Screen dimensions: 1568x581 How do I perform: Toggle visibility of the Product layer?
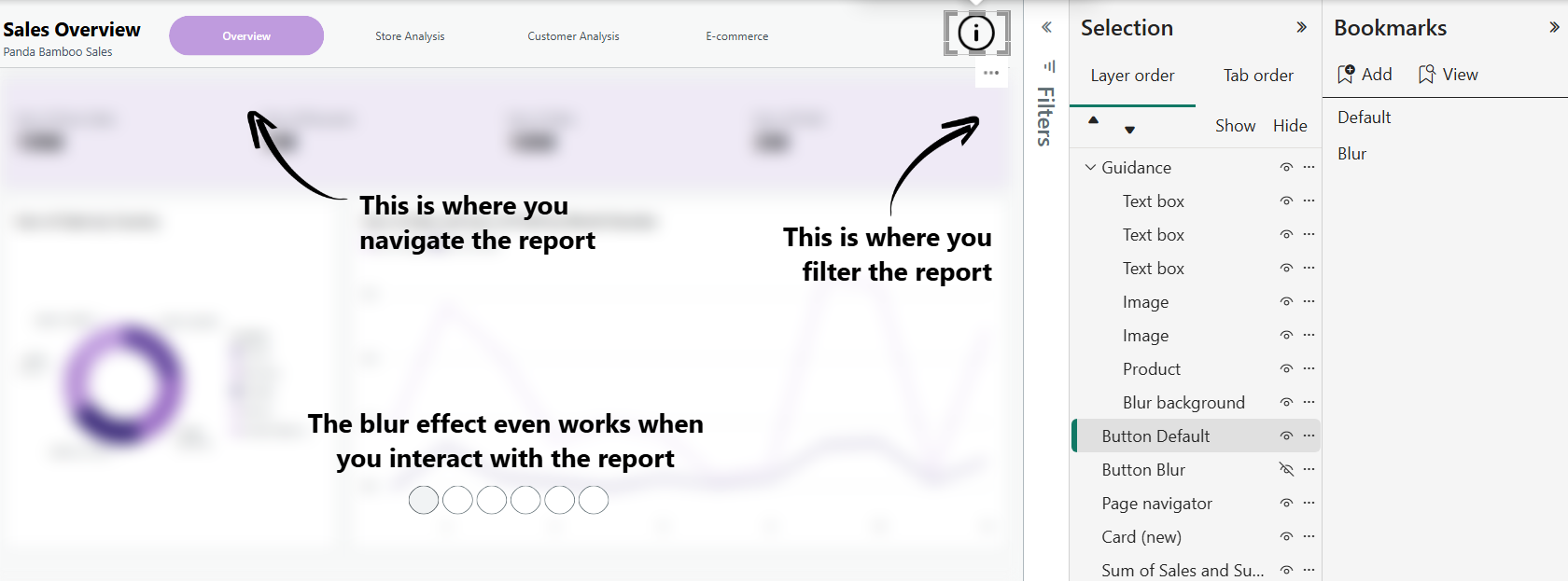(x=1286, y=368)
